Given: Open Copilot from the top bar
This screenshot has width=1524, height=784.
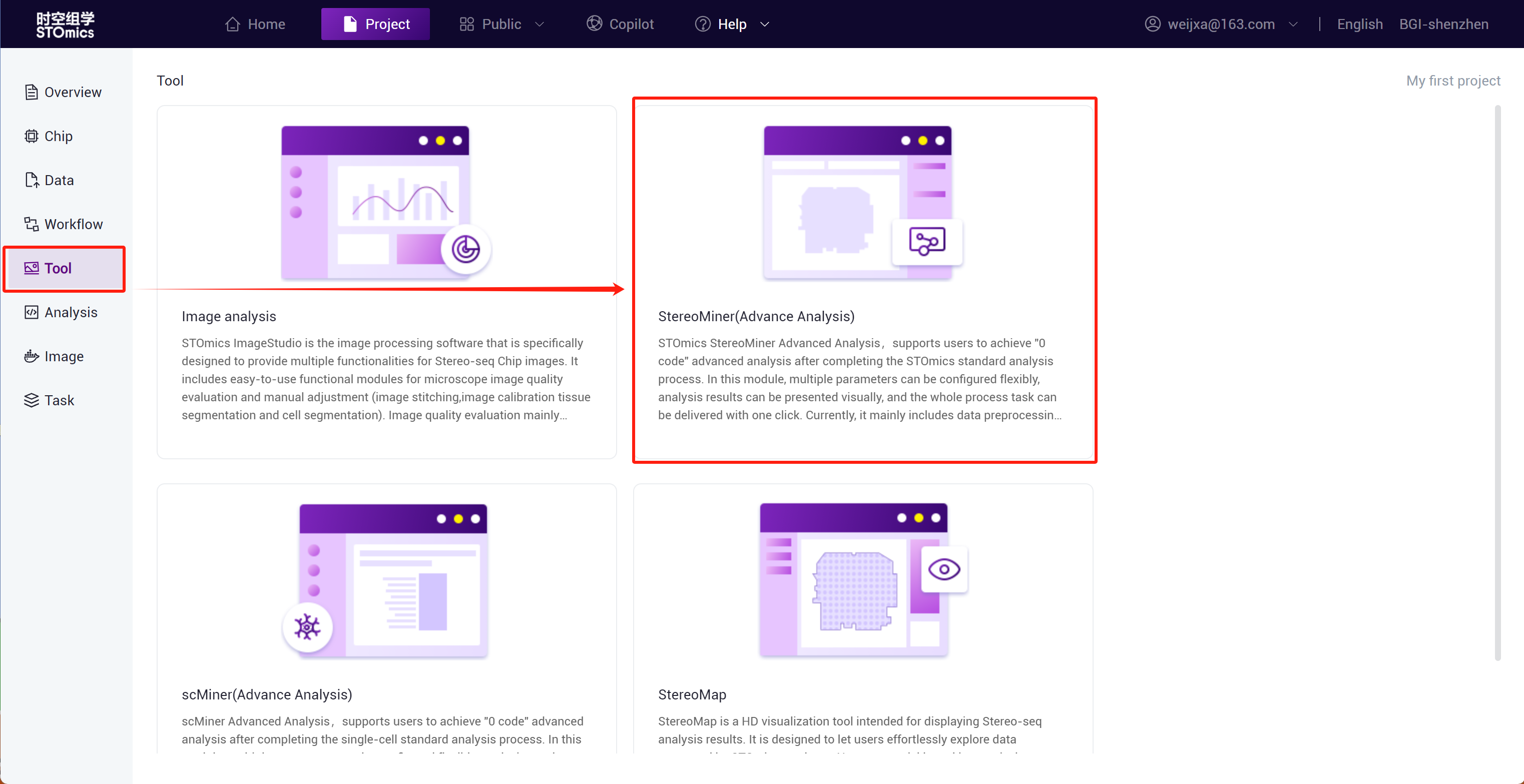Looking at the screenshot, I should click(620, 24).
